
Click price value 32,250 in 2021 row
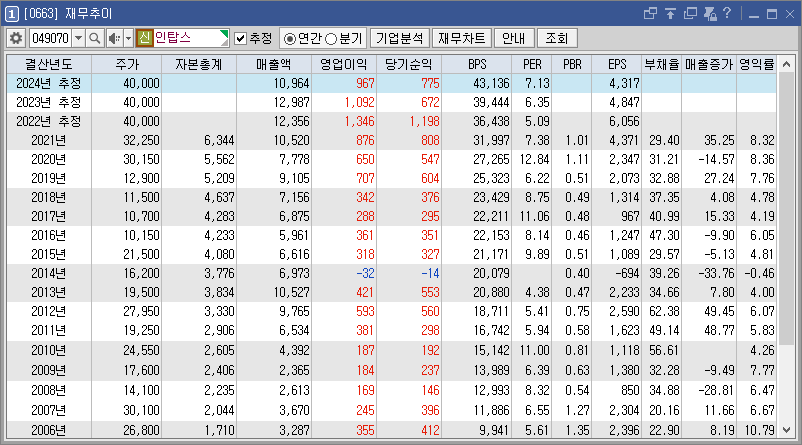[141, 140]
